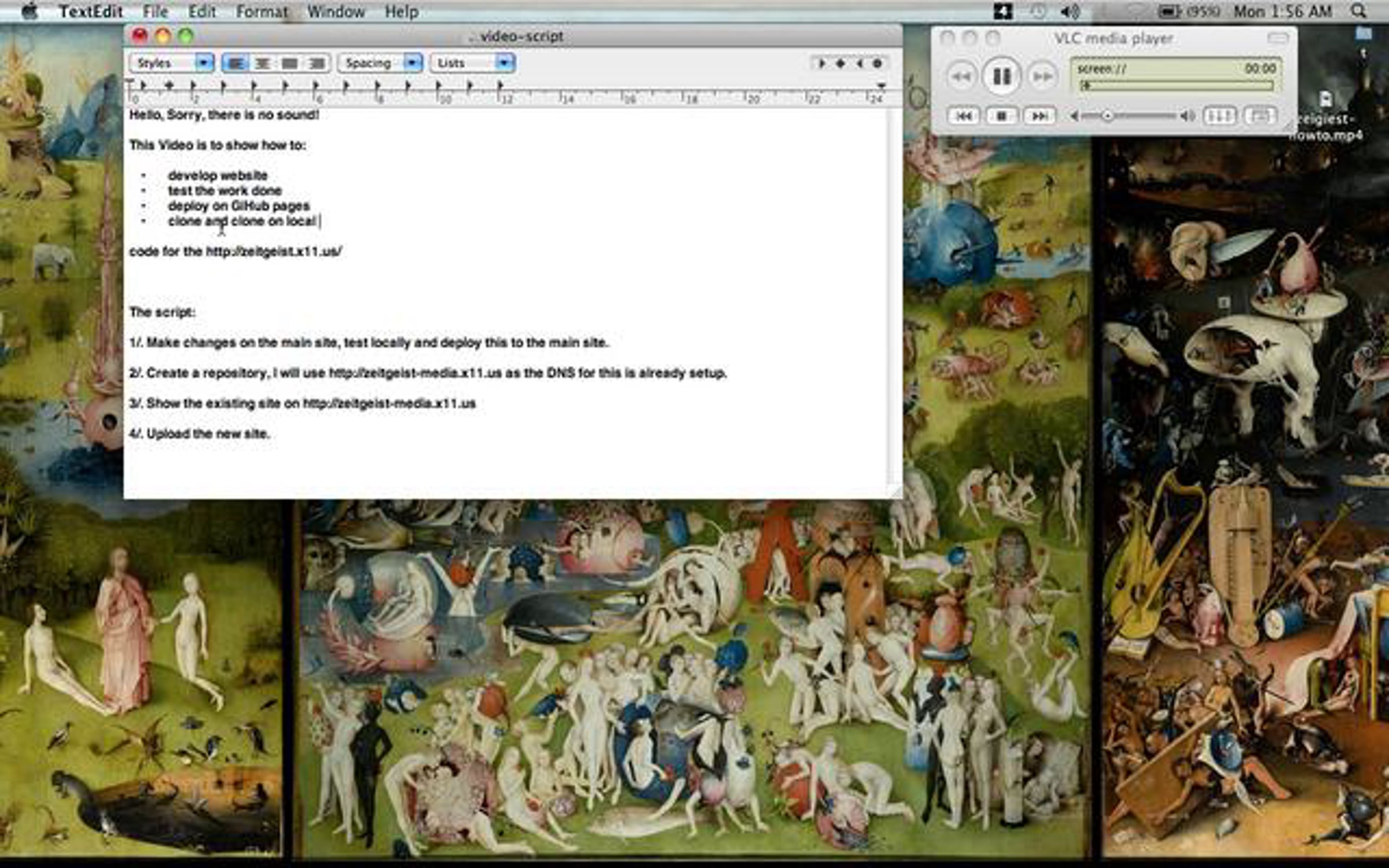The height and width of the screenshot is (868, 1389).
Task: Click the 'clone and clone on local' bullet
Action: pyautogui.click(x=242, y=220)
